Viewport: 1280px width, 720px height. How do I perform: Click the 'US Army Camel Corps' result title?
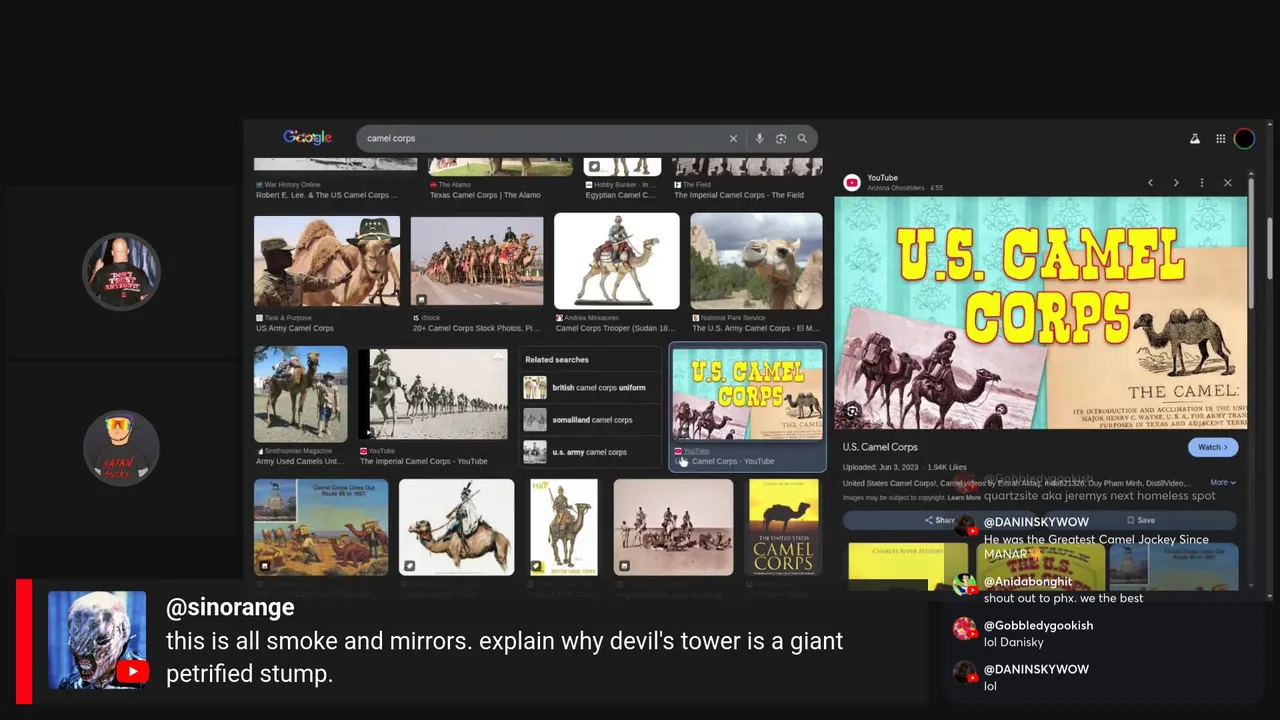tap(295, 328)
